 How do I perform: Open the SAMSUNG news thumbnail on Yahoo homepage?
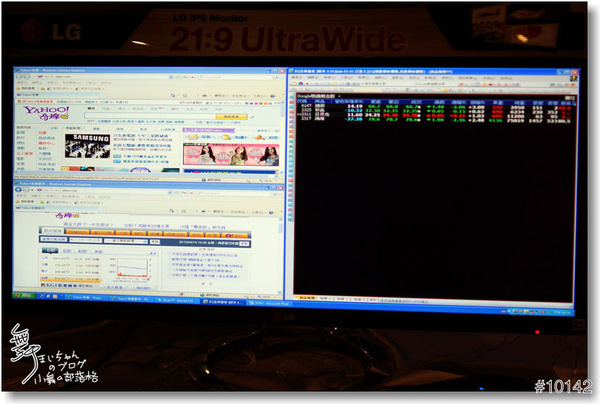point(87,146)
